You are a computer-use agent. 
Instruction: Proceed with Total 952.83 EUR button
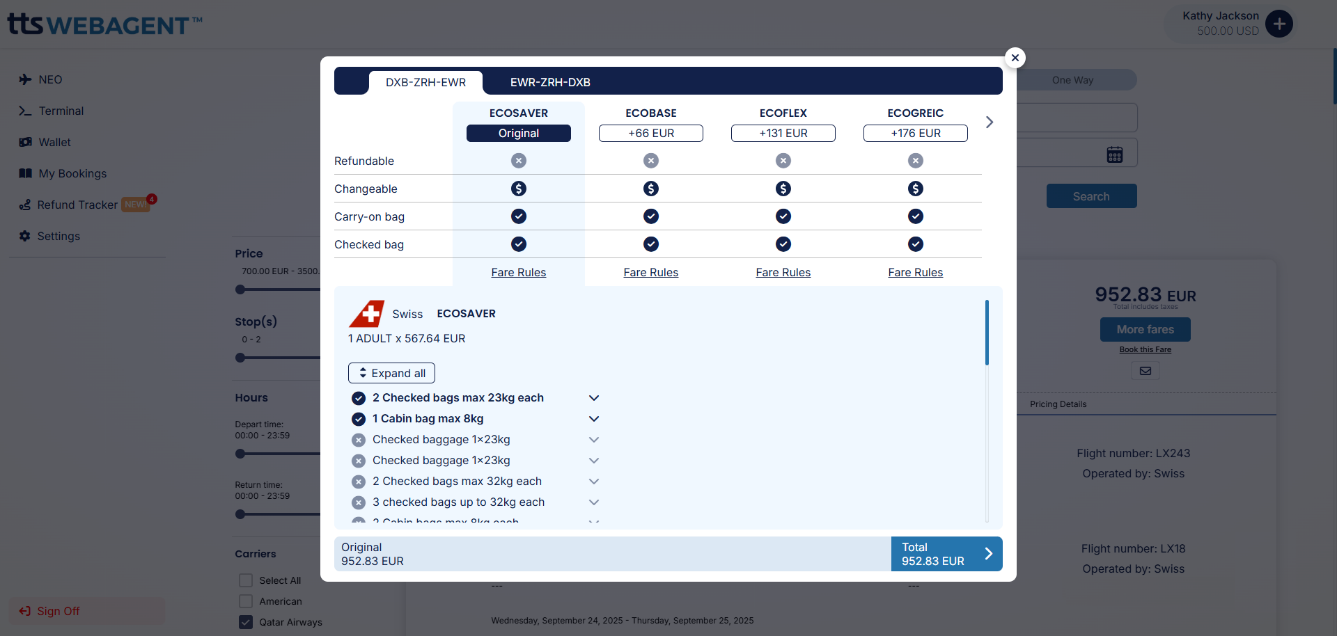pos(946,554)
